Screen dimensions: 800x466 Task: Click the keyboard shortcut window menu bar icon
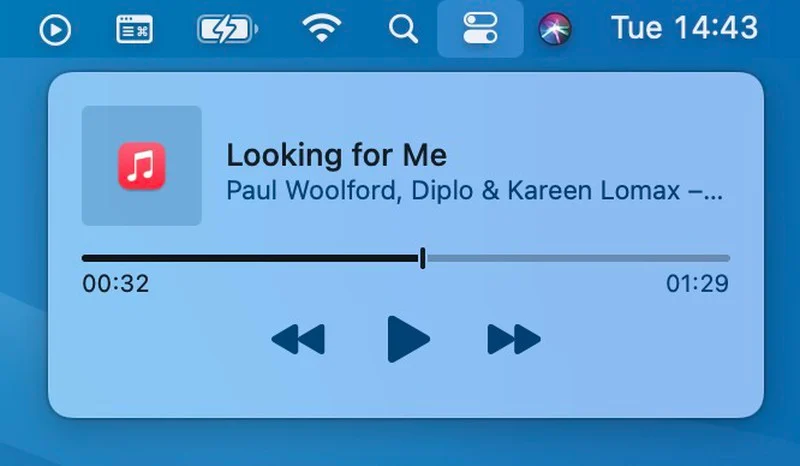pyautogui.click(x=134, y=29)
